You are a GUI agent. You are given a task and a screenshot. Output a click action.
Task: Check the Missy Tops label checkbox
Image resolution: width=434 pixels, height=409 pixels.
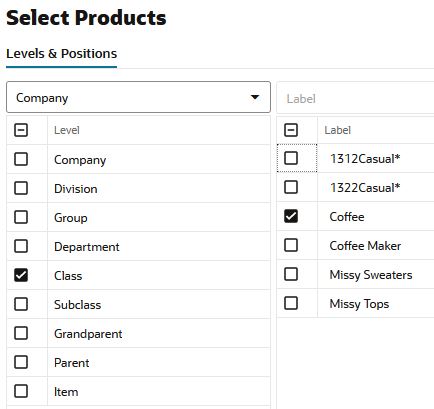click(x=291, y=303)
